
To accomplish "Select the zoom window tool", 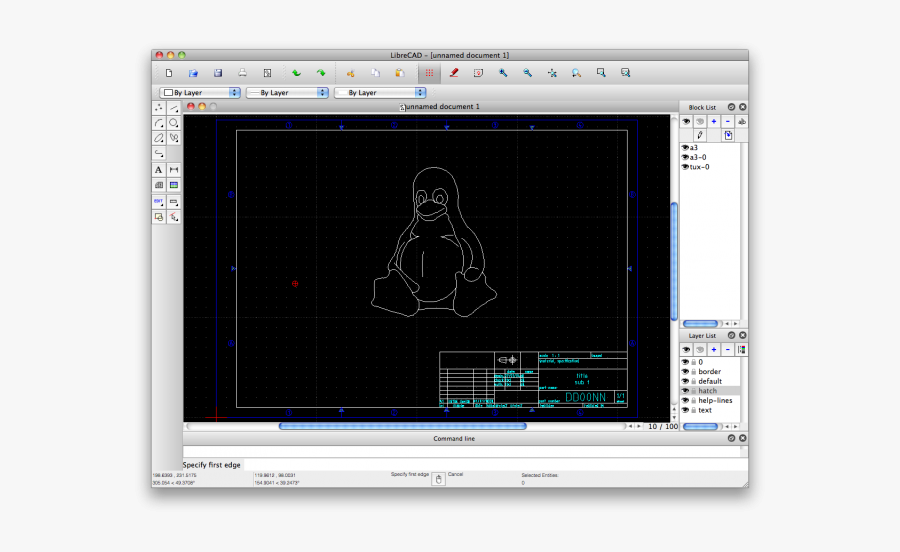I will pyautogui.click(x=601, y=73).
